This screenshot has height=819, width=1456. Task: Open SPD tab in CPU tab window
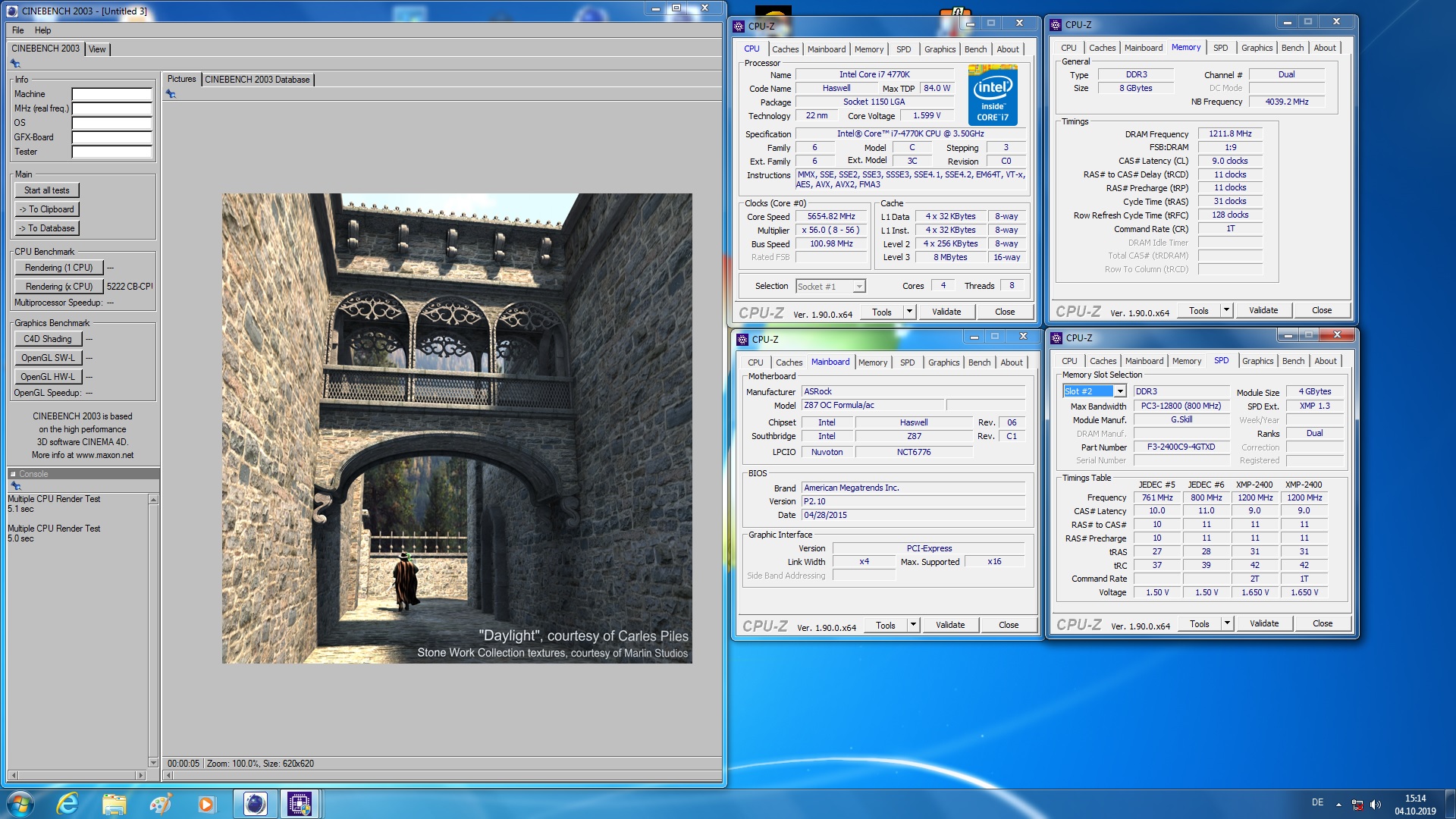point(903,49)
